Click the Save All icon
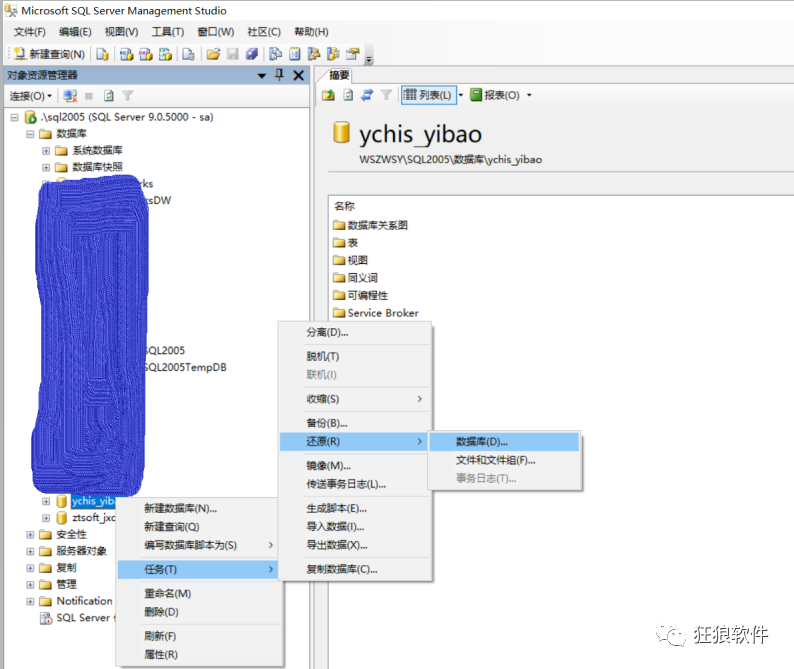794x669 pixels. tap(252, 54)
